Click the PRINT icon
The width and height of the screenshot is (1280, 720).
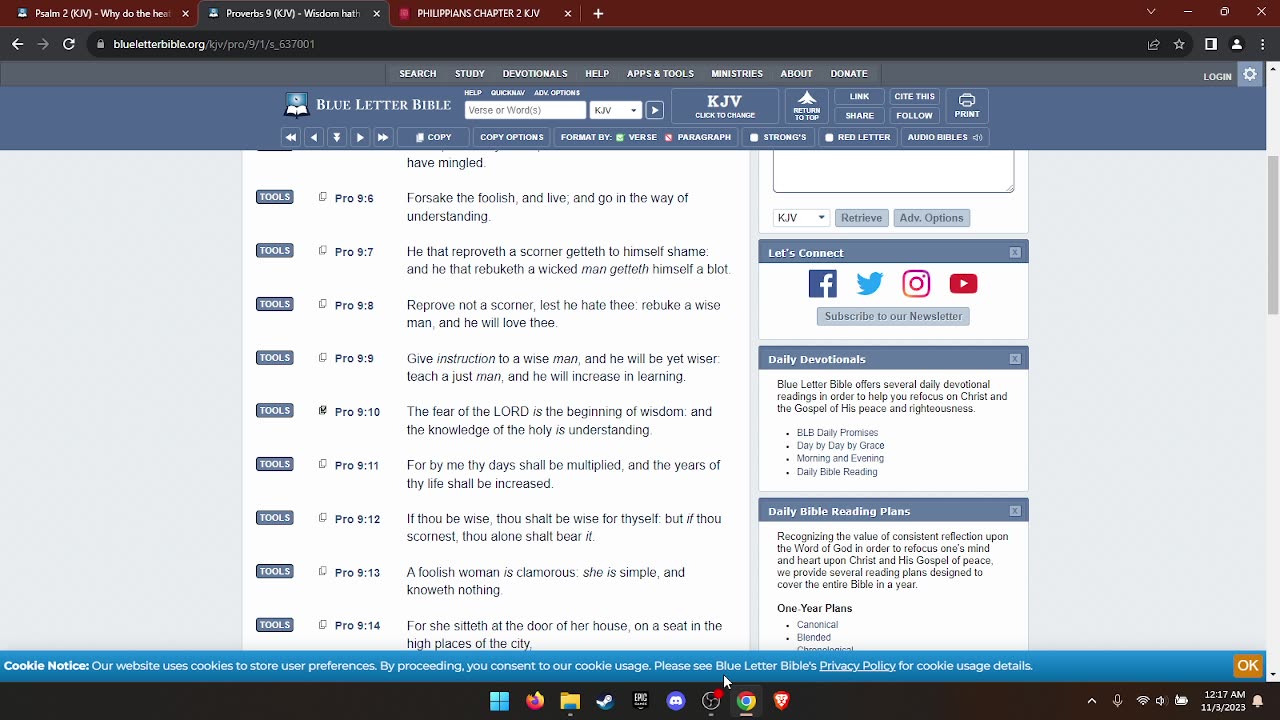pos(967,106)
